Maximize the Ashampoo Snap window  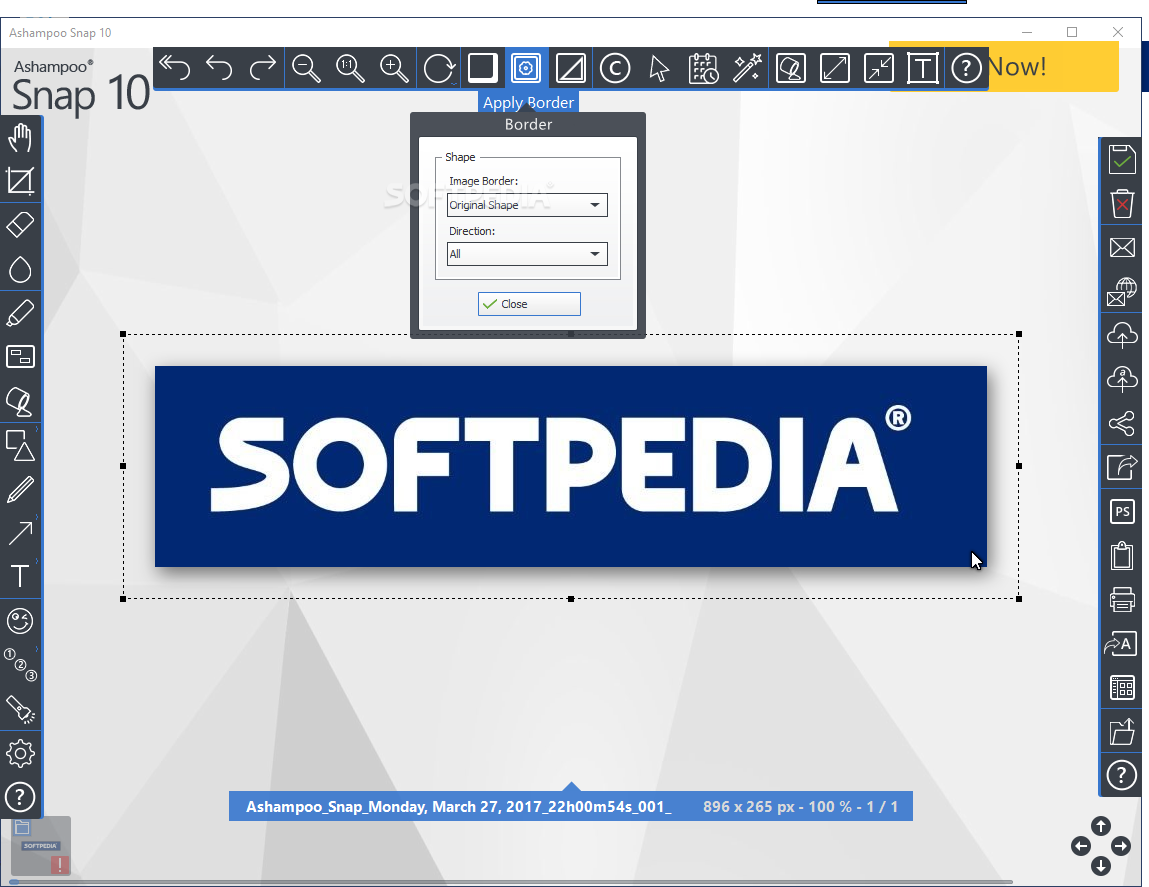pos(1072,32)
